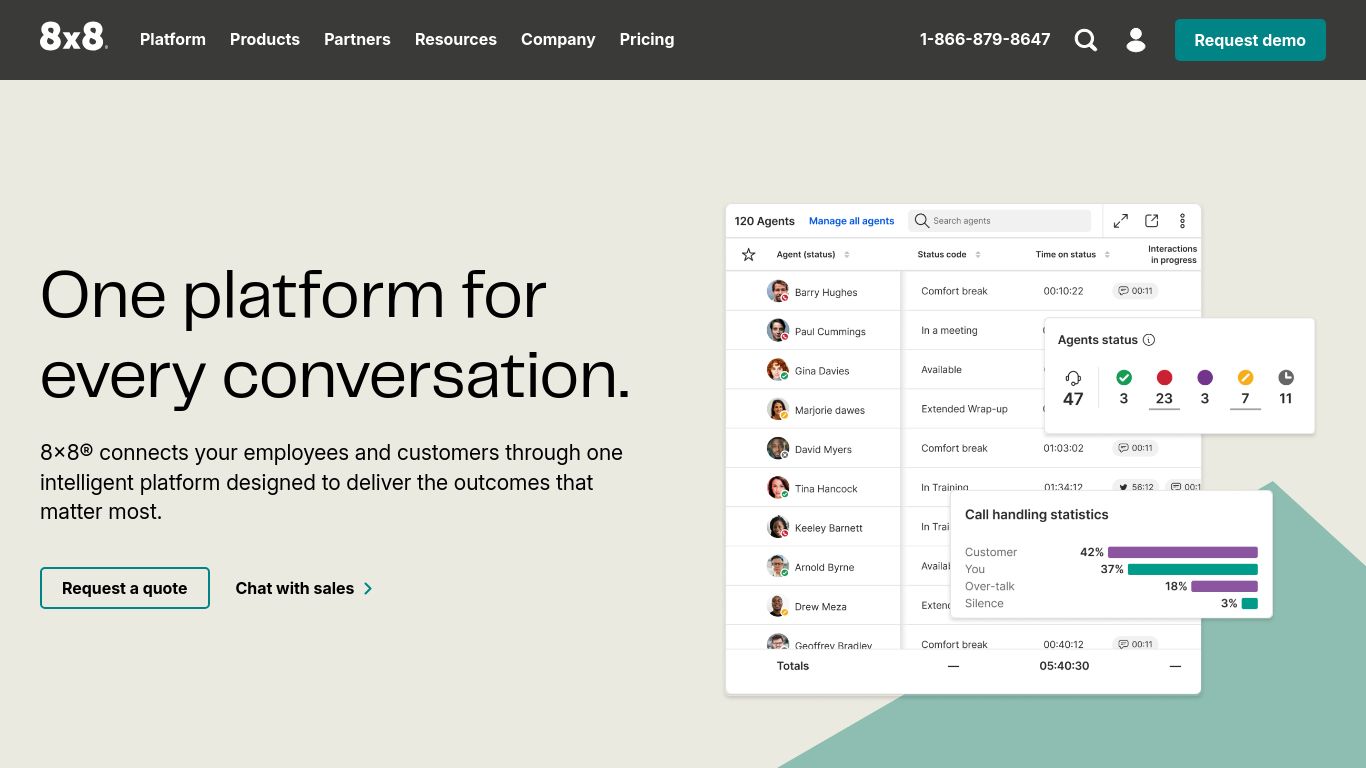Open the Platform menu
1366x768 pixels.
coord(173,39)
